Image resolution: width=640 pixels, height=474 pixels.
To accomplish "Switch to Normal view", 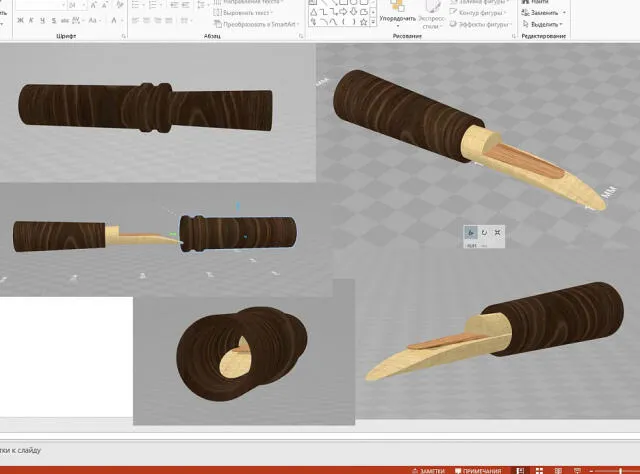I will [520, 471].
